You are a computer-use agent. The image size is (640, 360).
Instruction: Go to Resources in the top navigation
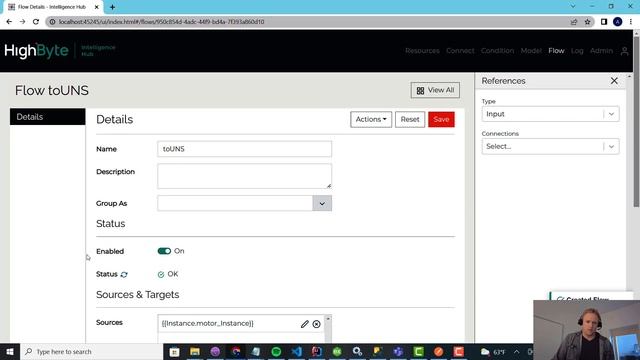coord(422,51)
